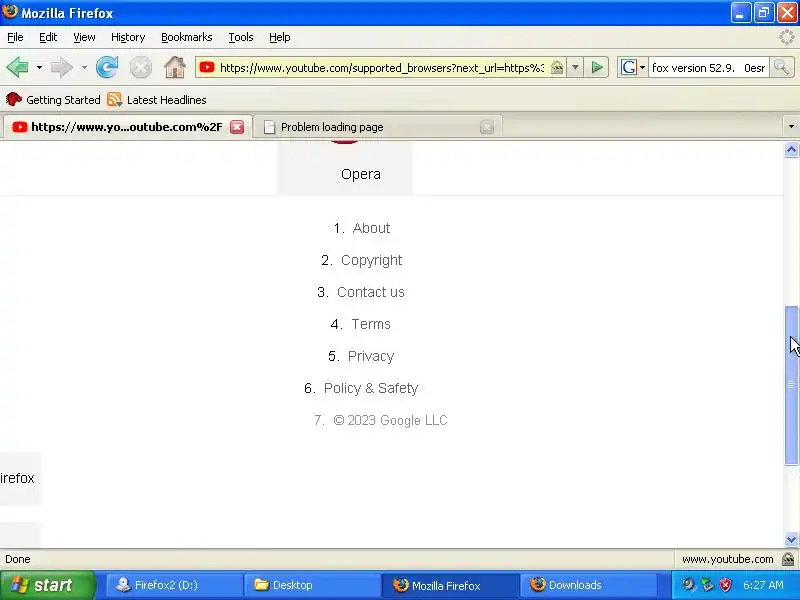The height and width of the screenshot is (600, 800).
Task: Click the green Back arrow button
Action: [17, 67]
